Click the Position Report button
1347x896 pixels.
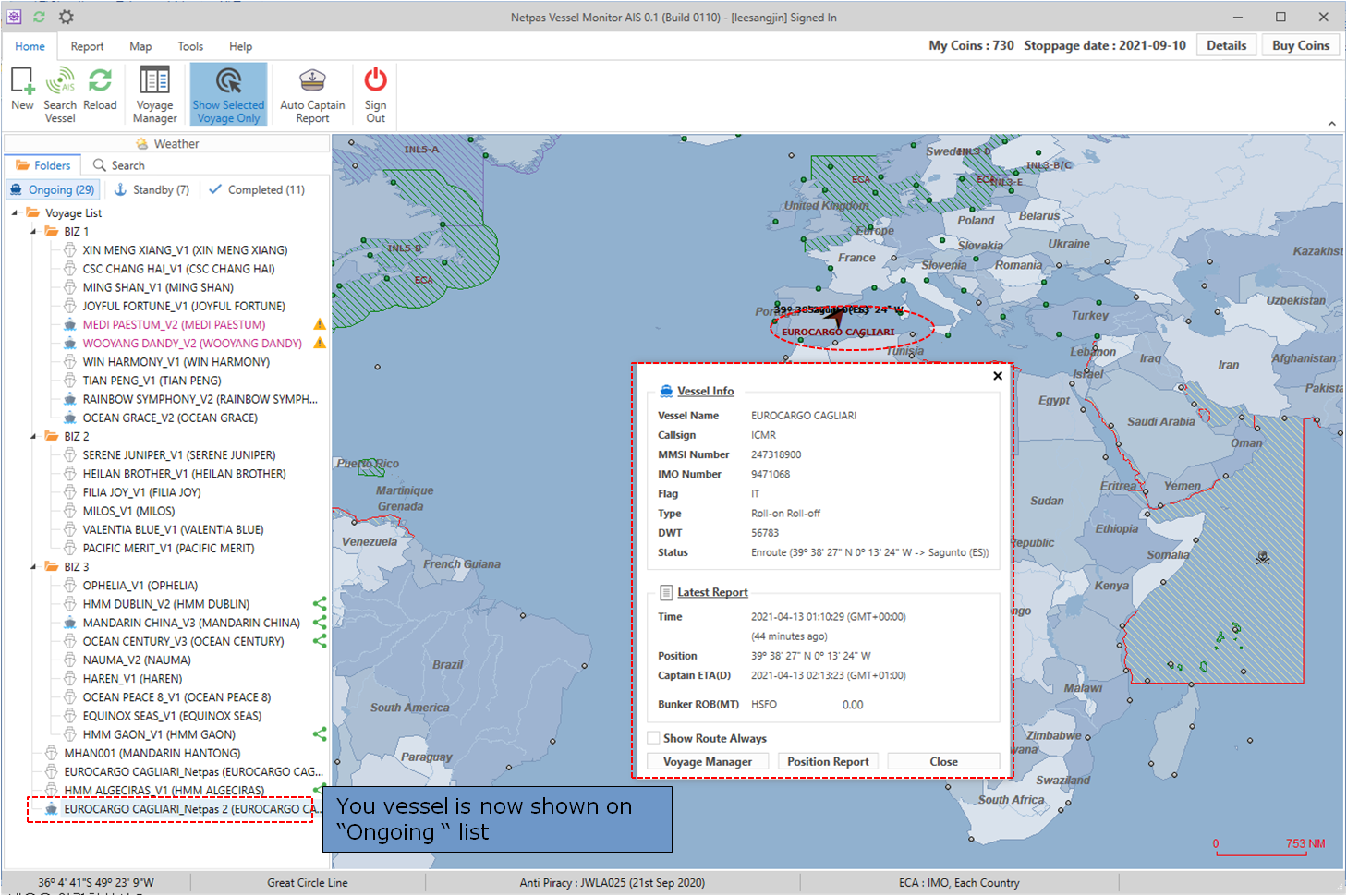(828, 761)
